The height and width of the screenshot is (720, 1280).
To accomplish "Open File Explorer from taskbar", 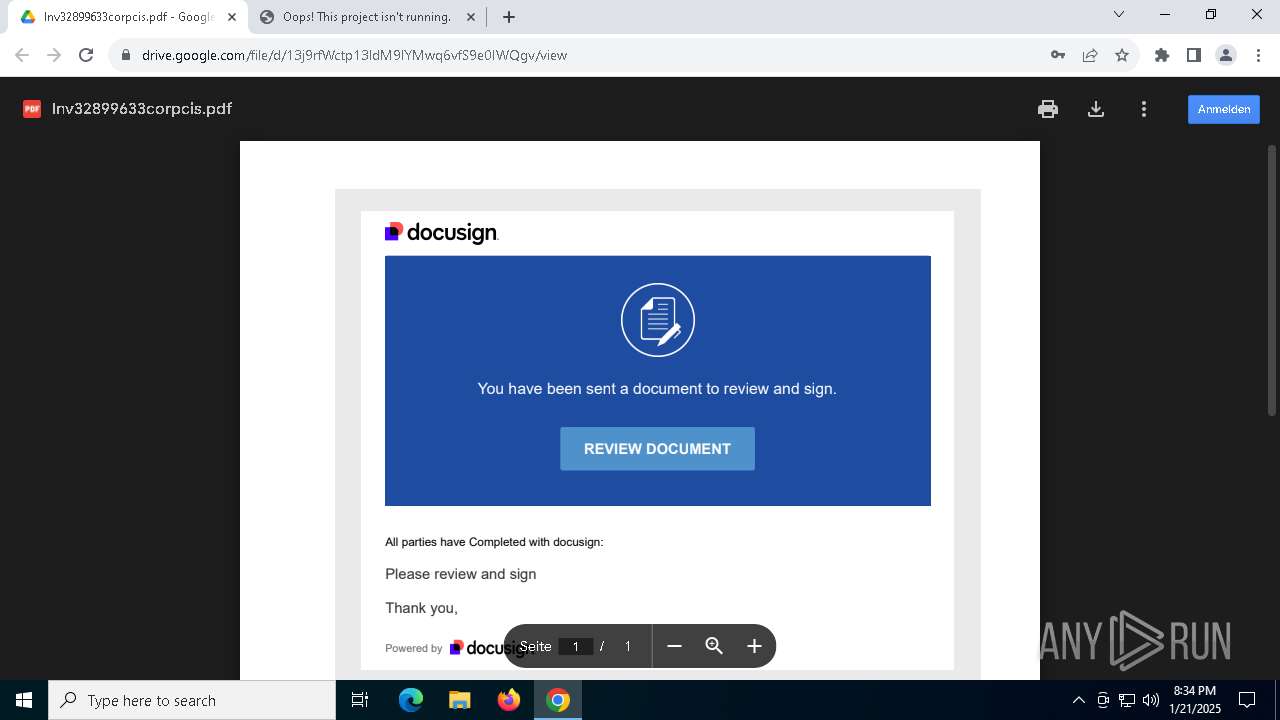I will 460,700.
